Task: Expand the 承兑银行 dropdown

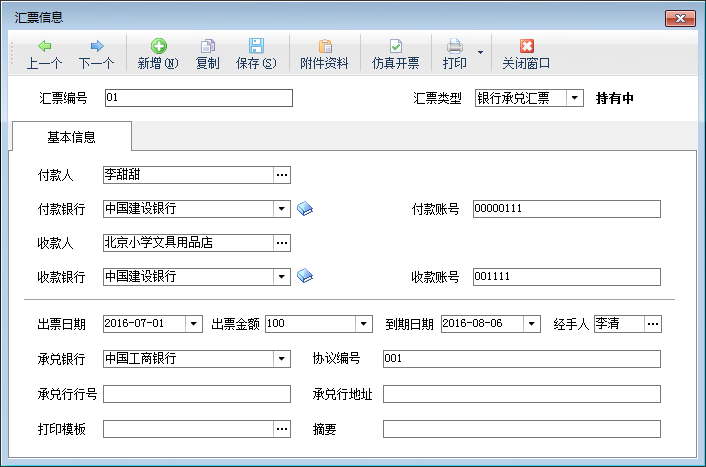Action: pyautogui.click(x=282, y=359)
